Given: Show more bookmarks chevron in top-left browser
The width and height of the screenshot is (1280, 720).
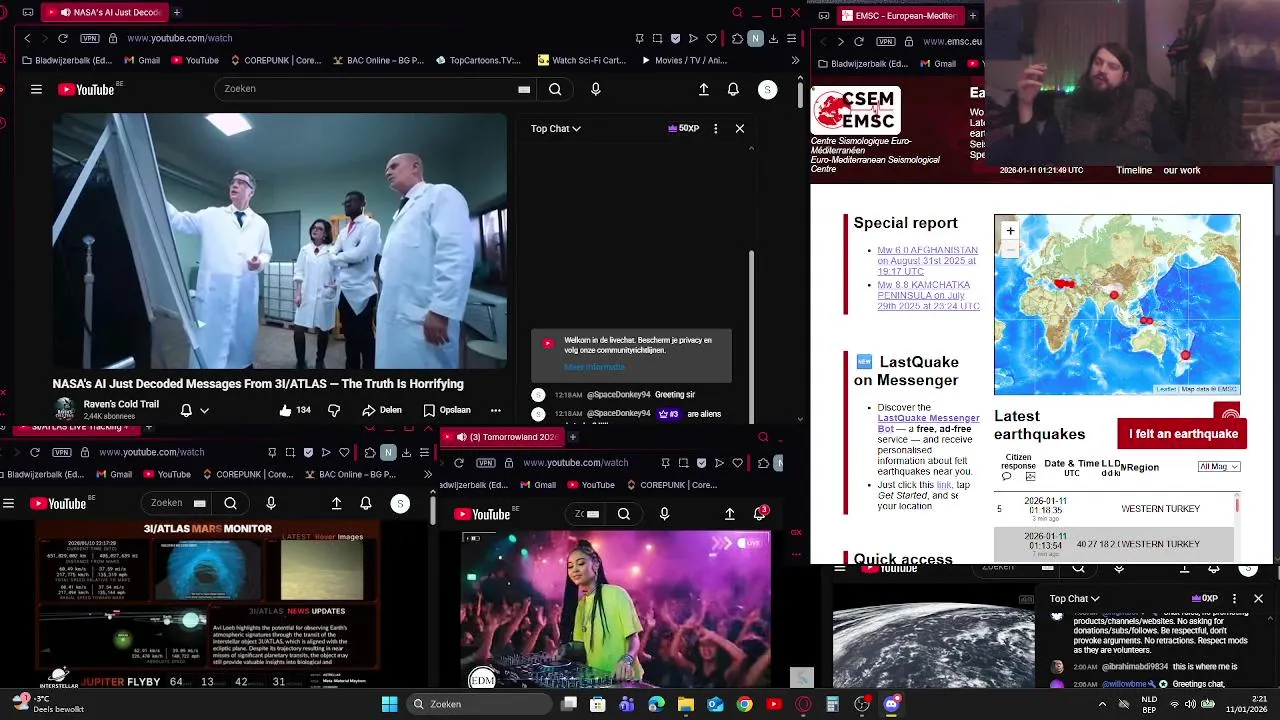Looking at the screenshot, I should (795, 60).
